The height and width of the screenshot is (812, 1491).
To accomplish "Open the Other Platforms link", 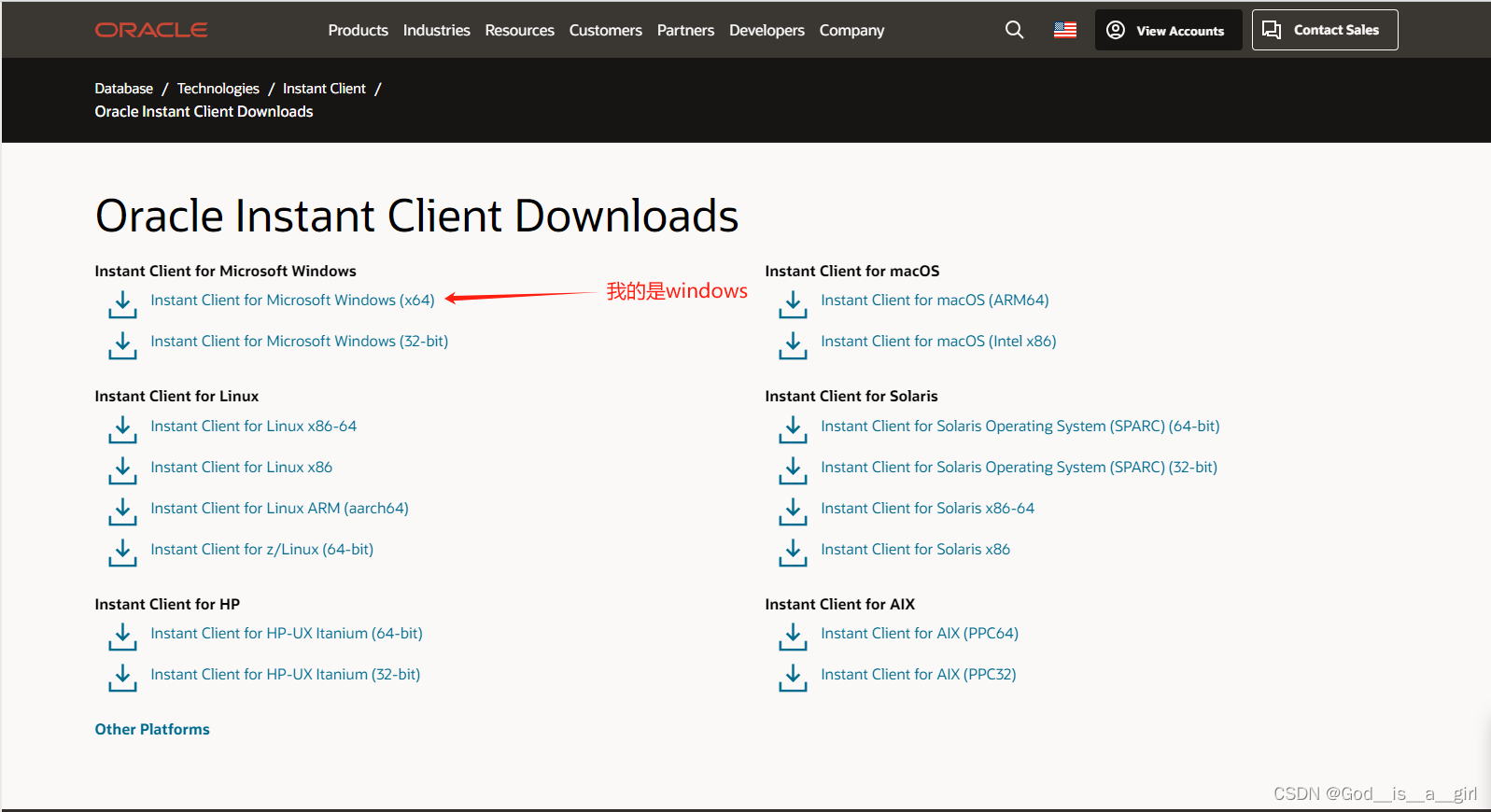I will (x=152, y=730).
